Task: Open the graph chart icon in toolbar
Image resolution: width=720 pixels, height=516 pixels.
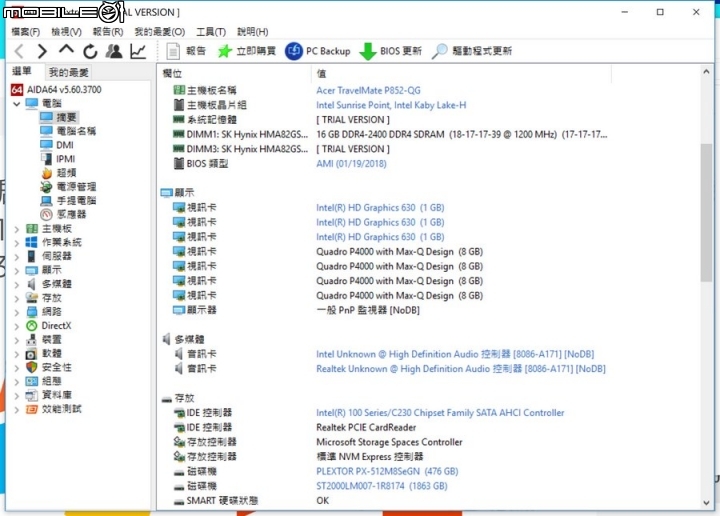Action: tap(138, 51)
